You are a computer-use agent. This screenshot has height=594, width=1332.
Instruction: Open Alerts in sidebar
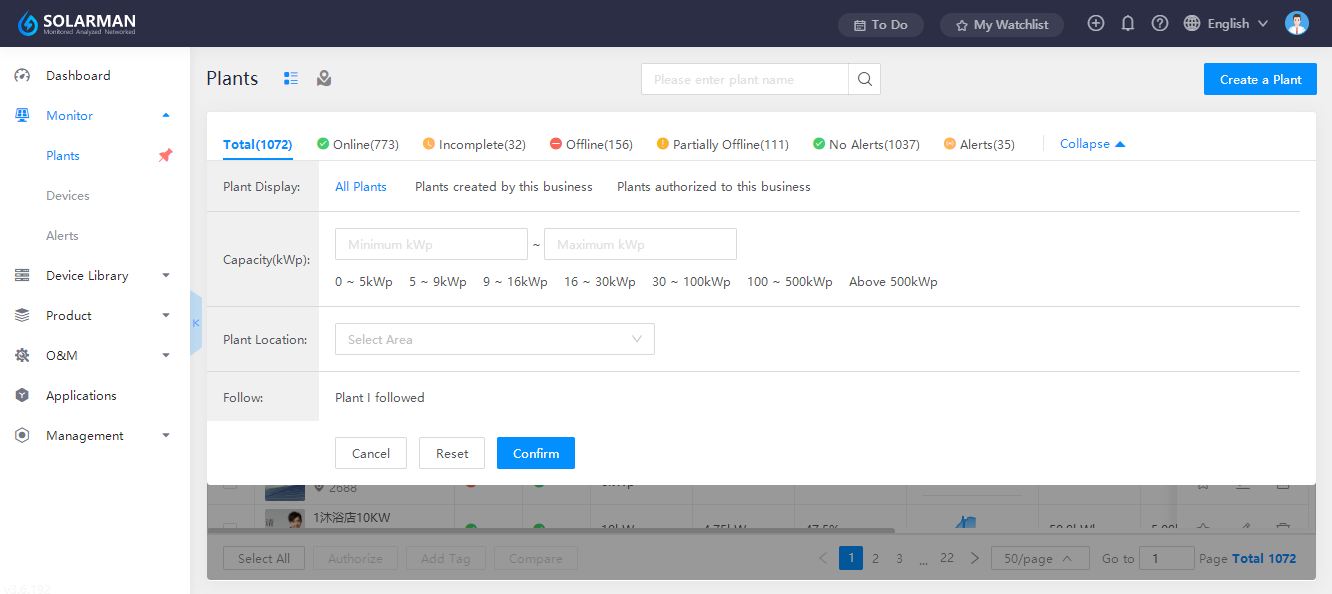(62, 235)
